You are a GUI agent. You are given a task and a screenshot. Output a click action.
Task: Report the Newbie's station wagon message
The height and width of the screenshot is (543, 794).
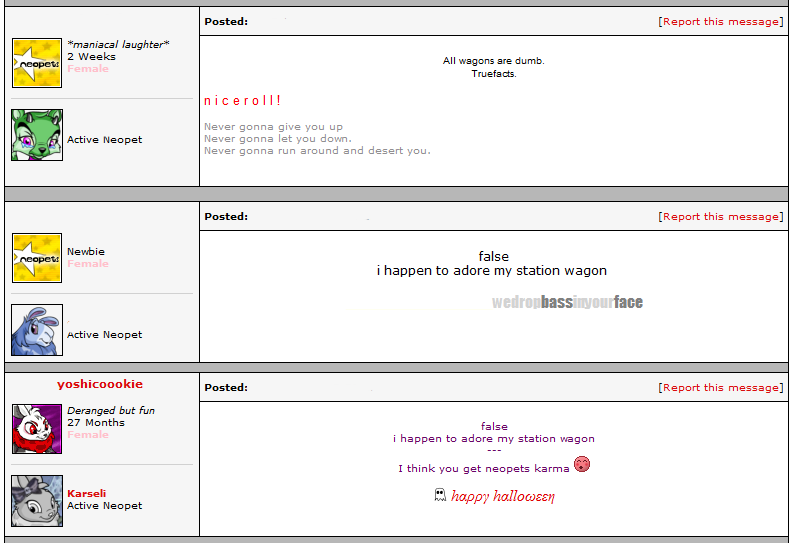[x=721, y=217]
